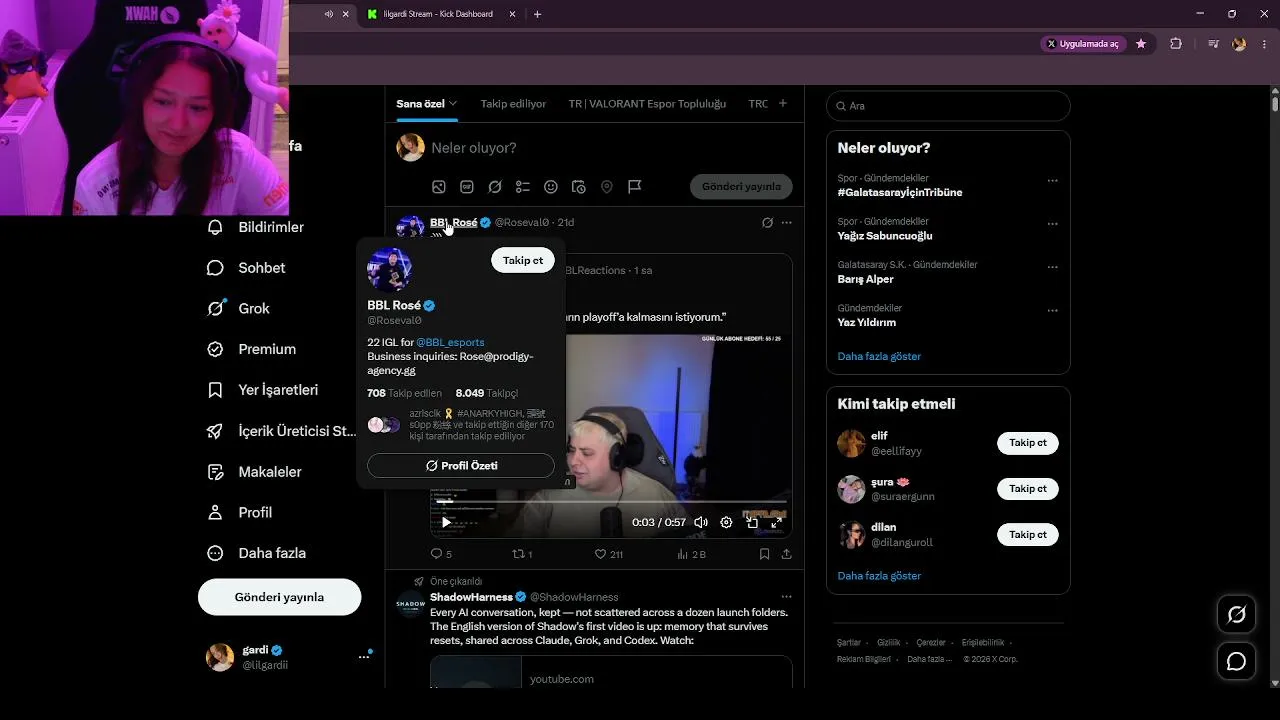Open options for Yağız Sabuncuoğlu trend
The height and width of the screenshot is (720, 1280).
coord(1052,224)
